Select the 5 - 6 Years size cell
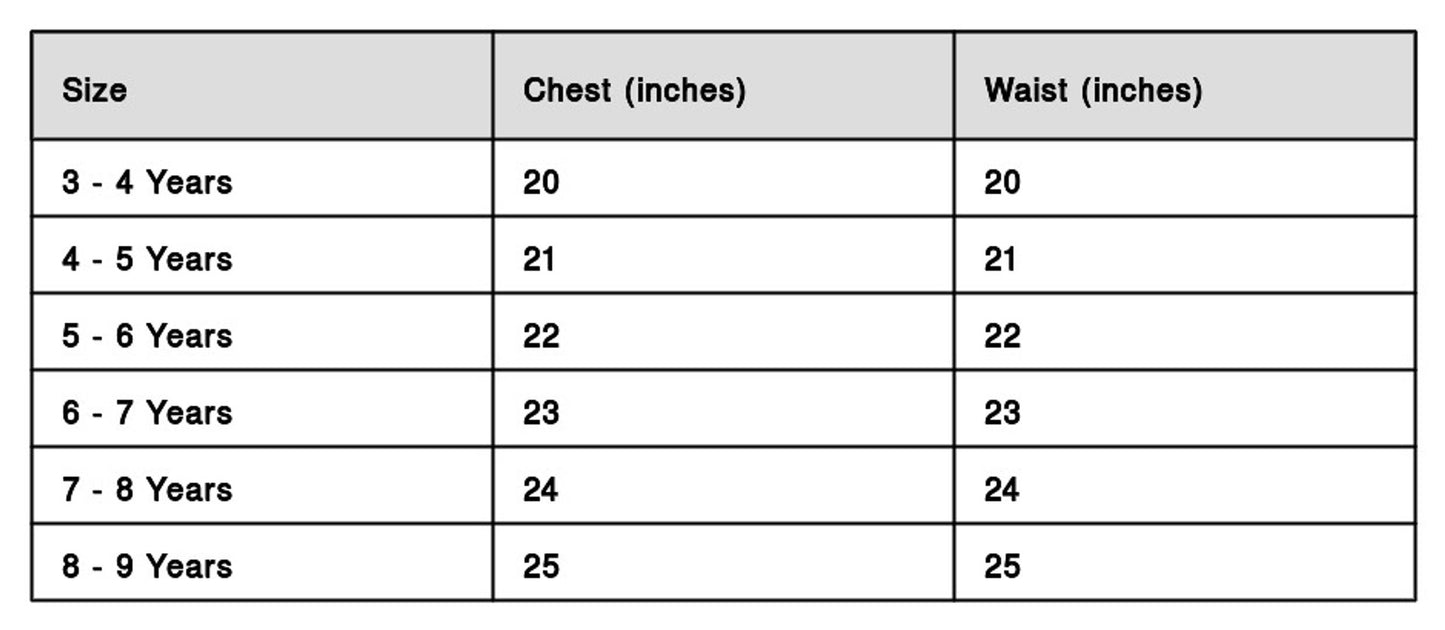 pyautogui.click(x=147, y=336)
